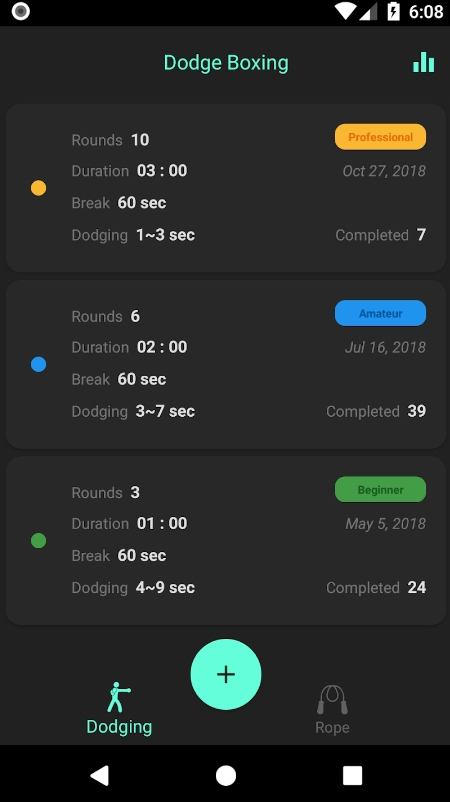
Task: Open the statistics bar chart icon
Action: coord(423,62)
